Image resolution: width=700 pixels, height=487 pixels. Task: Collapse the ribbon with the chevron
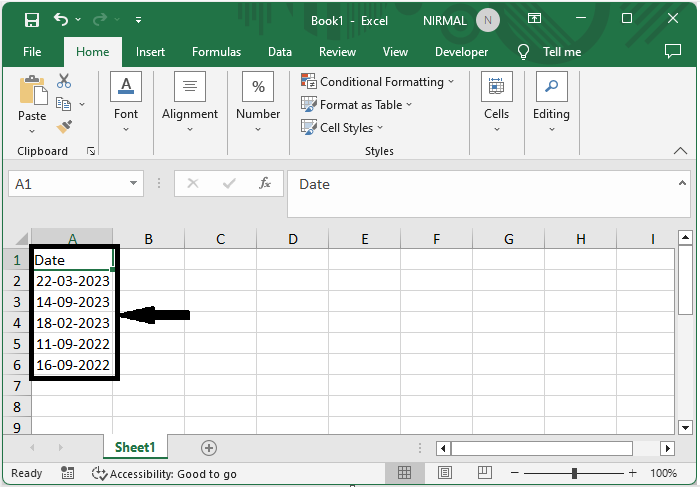pos(680,151)
